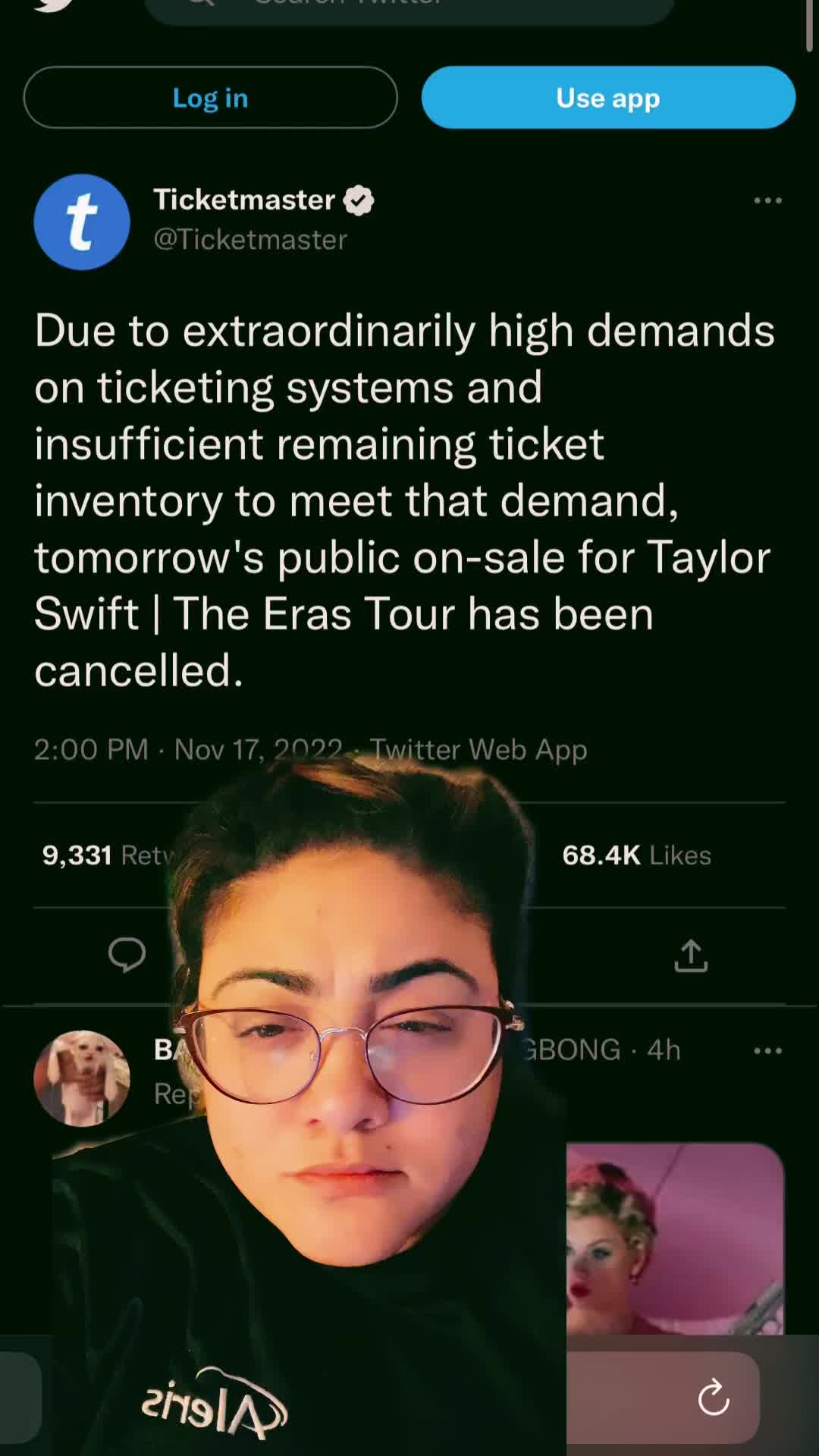This screenshot has height=1456, width=819.
Task: Tap the blue verified badge beside Ticketmaster
Action: click(359, 200)
